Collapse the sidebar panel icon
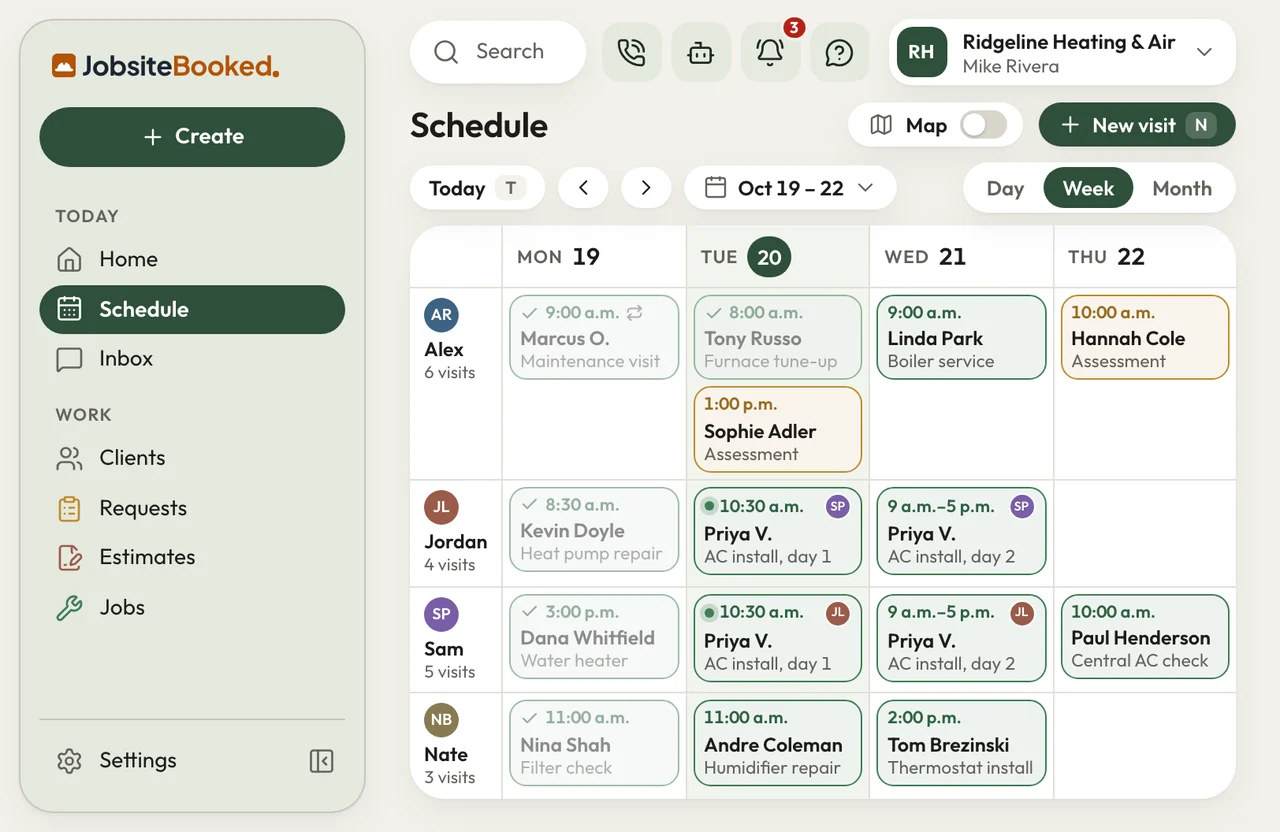1280x832 pixels. tap(321, 761)
